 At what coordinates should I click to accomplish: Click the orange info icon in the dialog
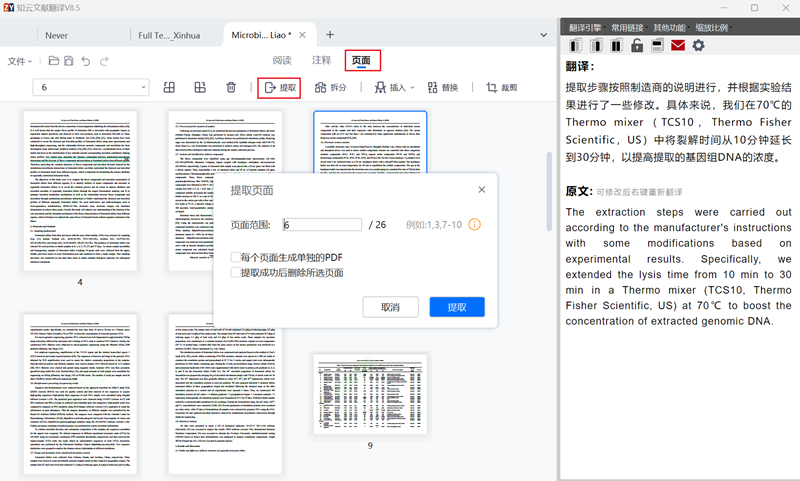[x=474, y=224]
